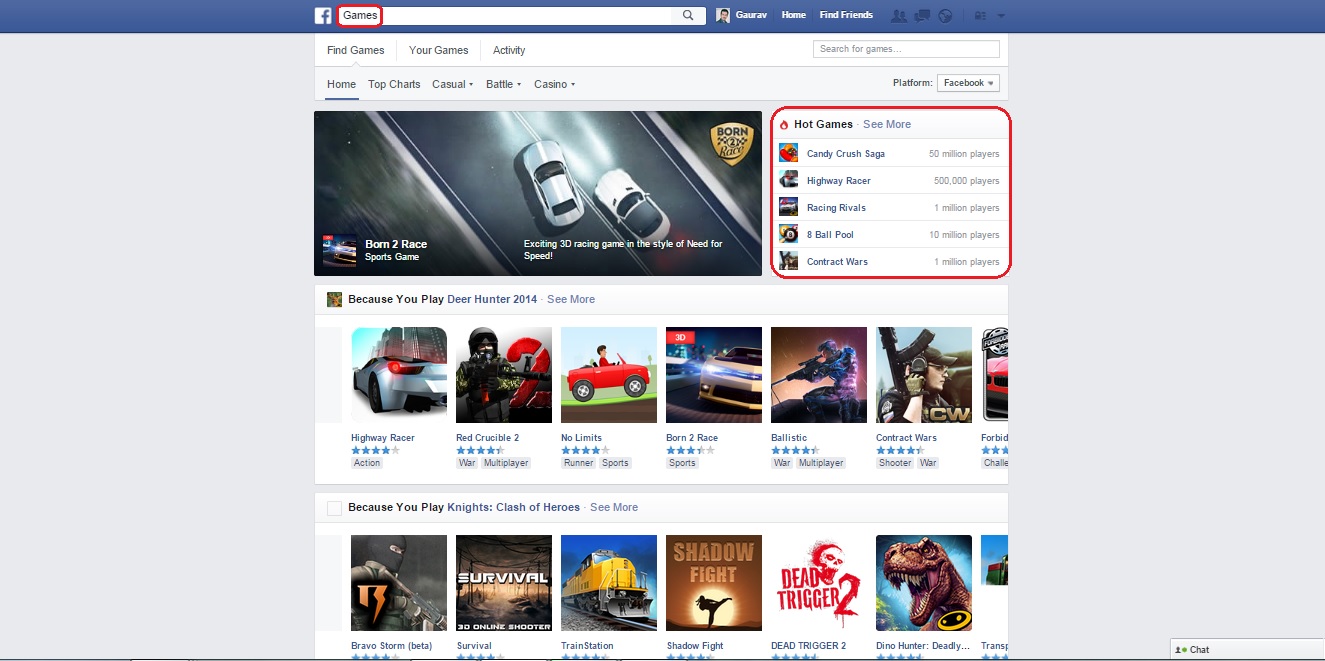Click the Runner tag under No Limits
The width and height of the screenshot is (1325, 661).
(x=579, y=463)
